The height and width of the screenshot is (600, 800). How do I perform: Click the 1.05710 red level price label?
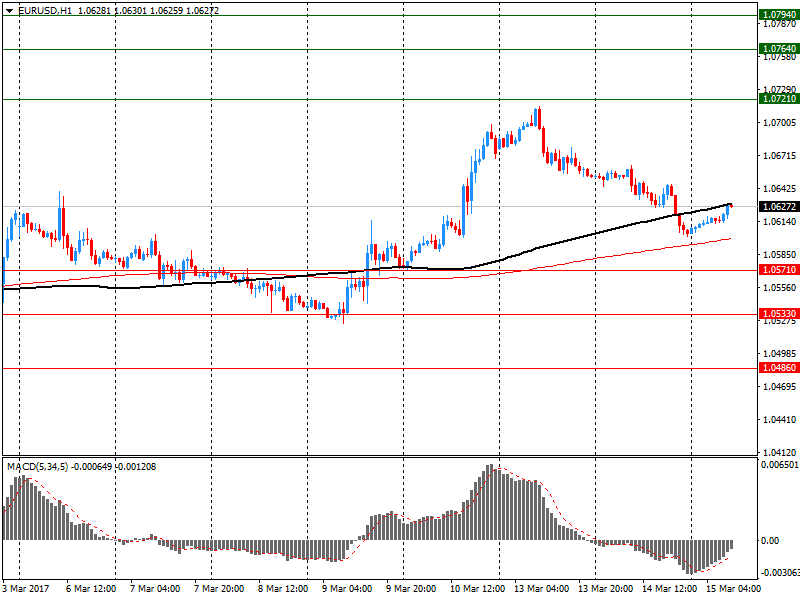point(779,269)
